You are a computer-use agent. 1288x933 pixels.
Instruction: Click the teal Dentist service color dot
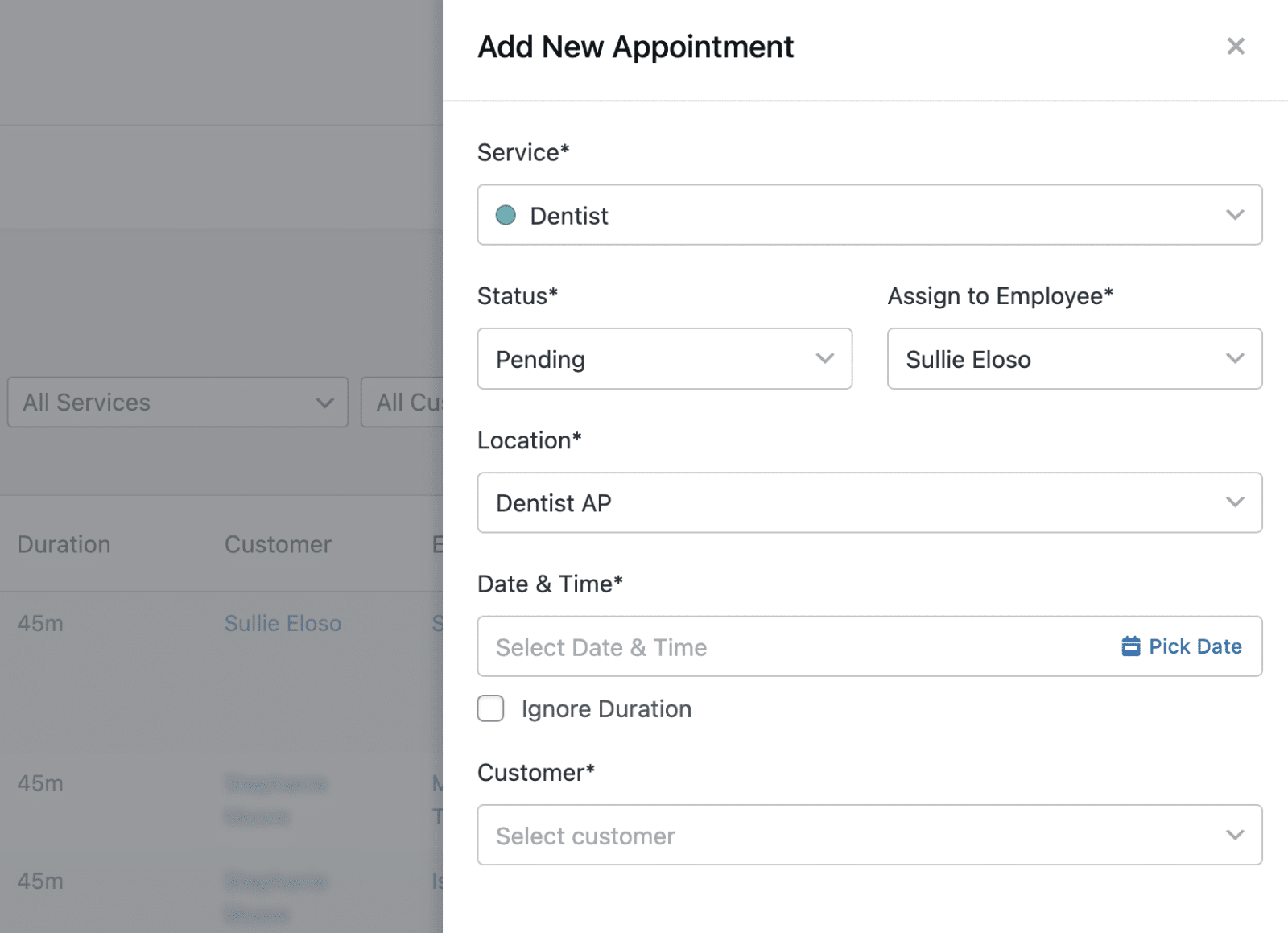506,215
